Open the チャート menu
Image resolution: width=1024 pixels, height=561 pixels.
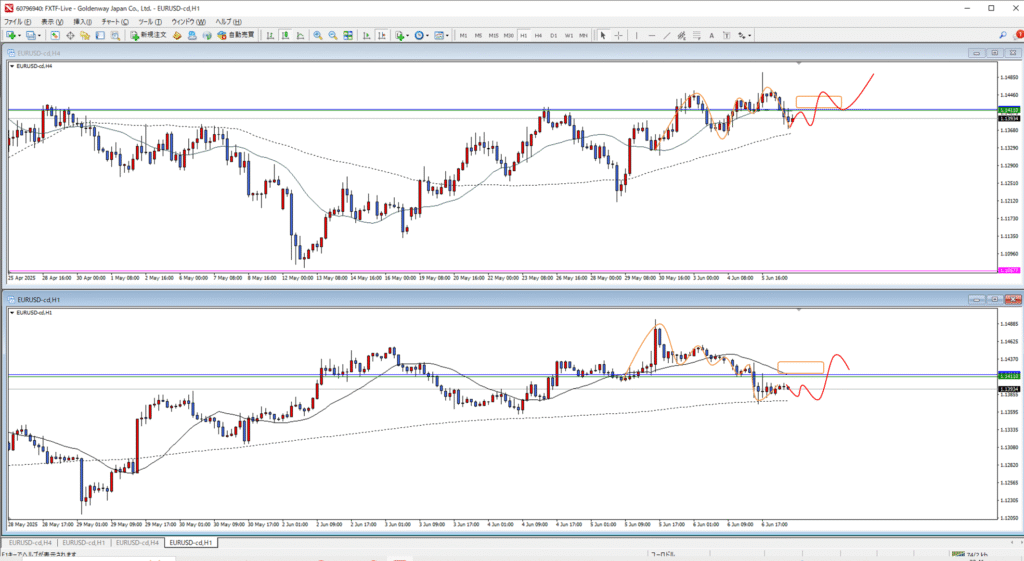point(115,22)
